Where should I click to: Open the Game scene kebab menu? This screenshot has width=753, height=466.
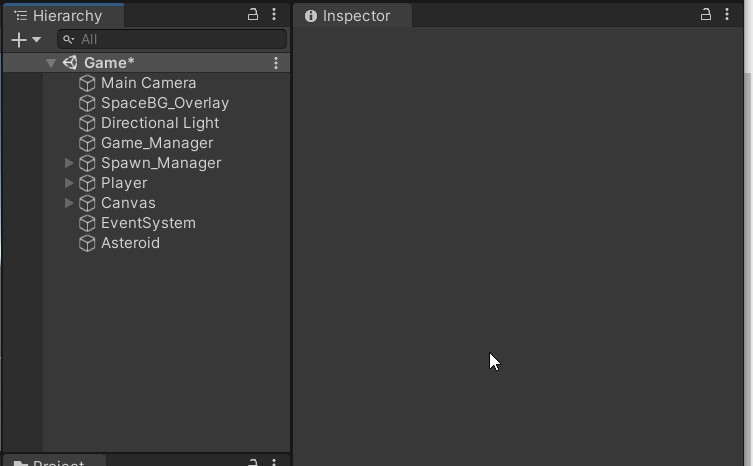276,63
